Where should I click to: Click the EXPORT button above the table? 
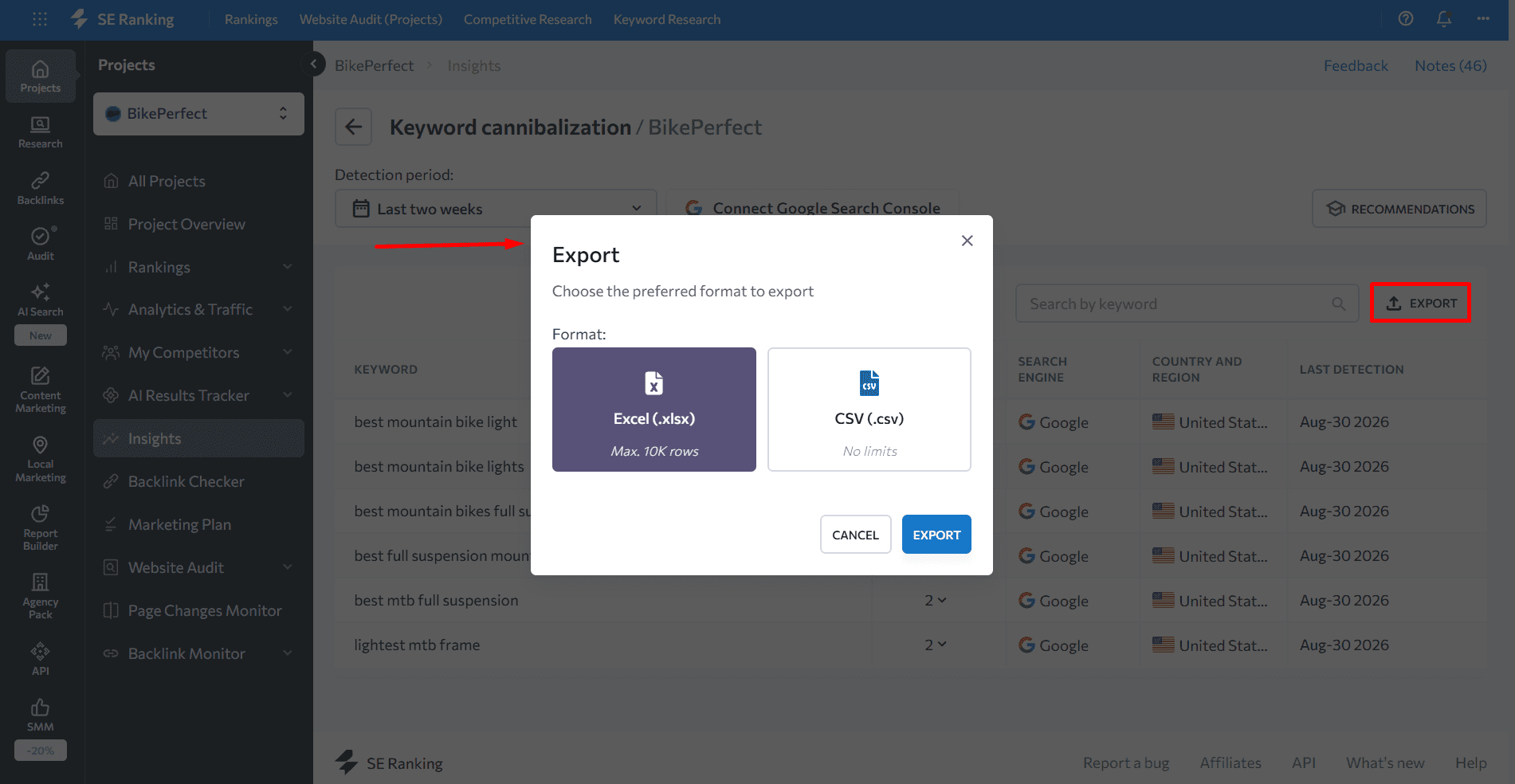[x=1421, y=303]
